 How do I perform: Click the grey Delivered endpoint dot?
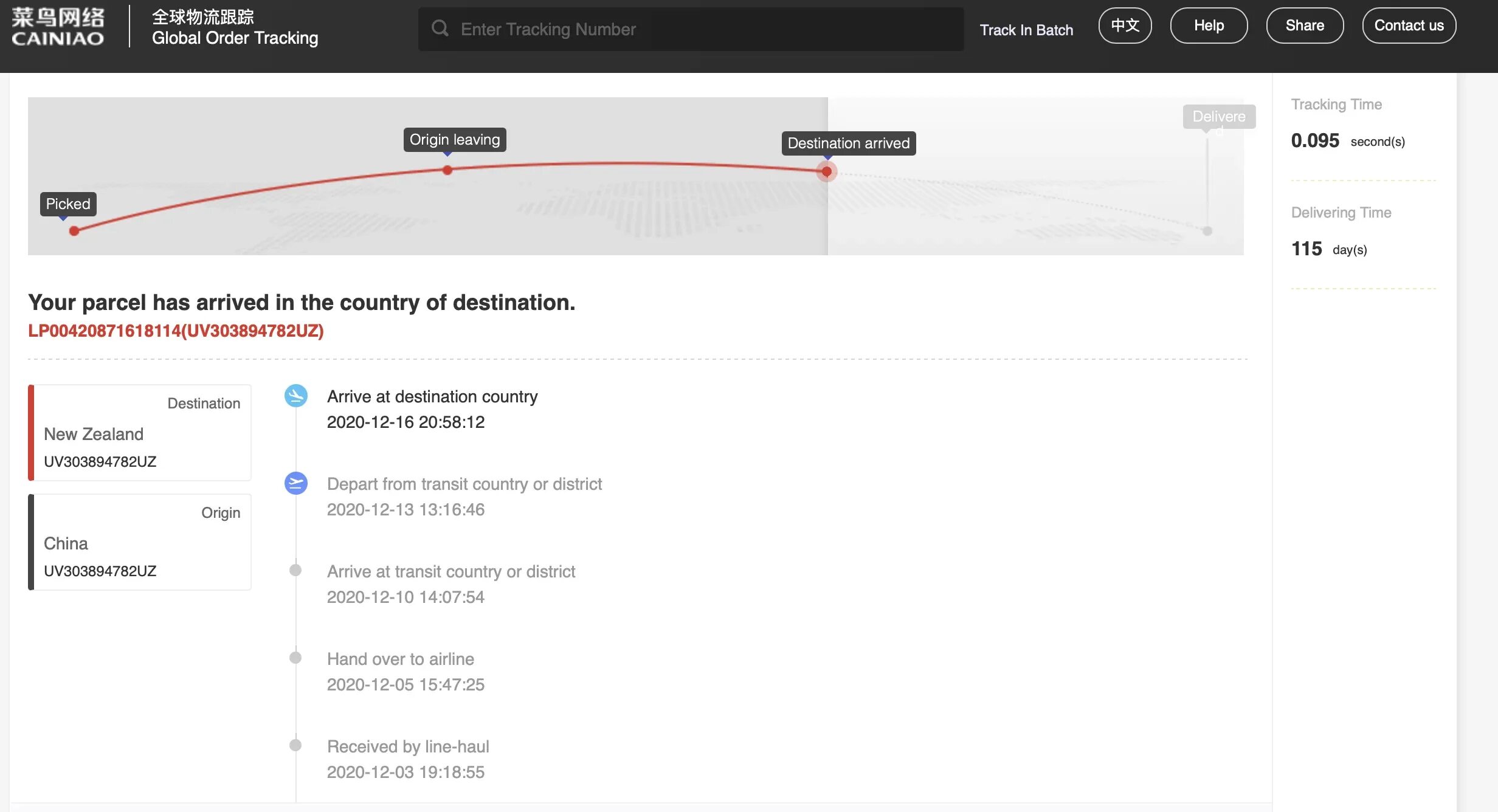[1207, 231]
